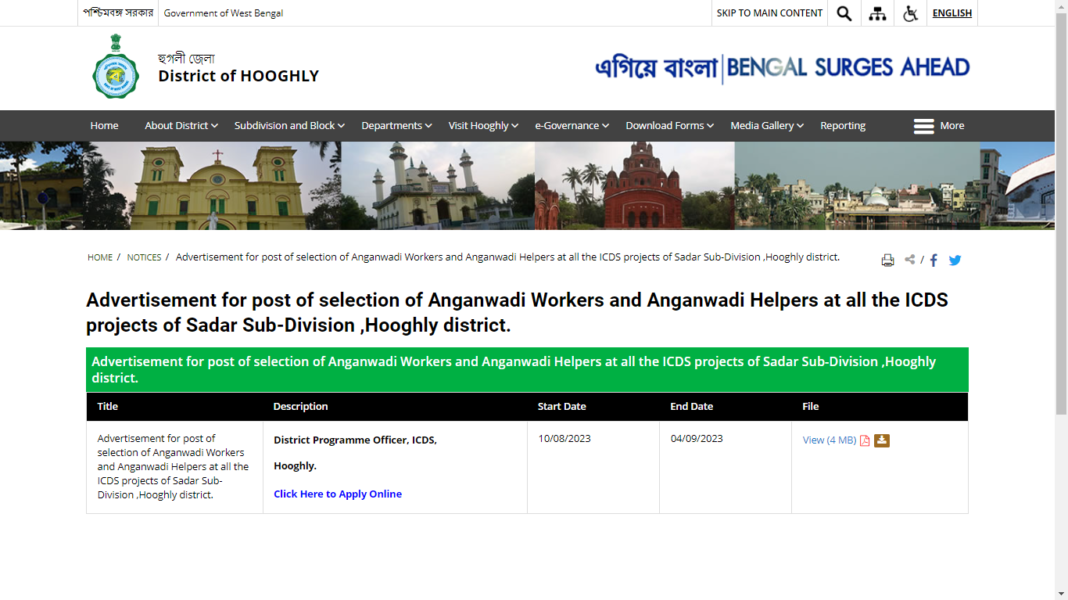Image resolution: width=1068 pixels, height=600 pixels.
Task: Expand the Download Forms dropdown
Action: (668, 126)
